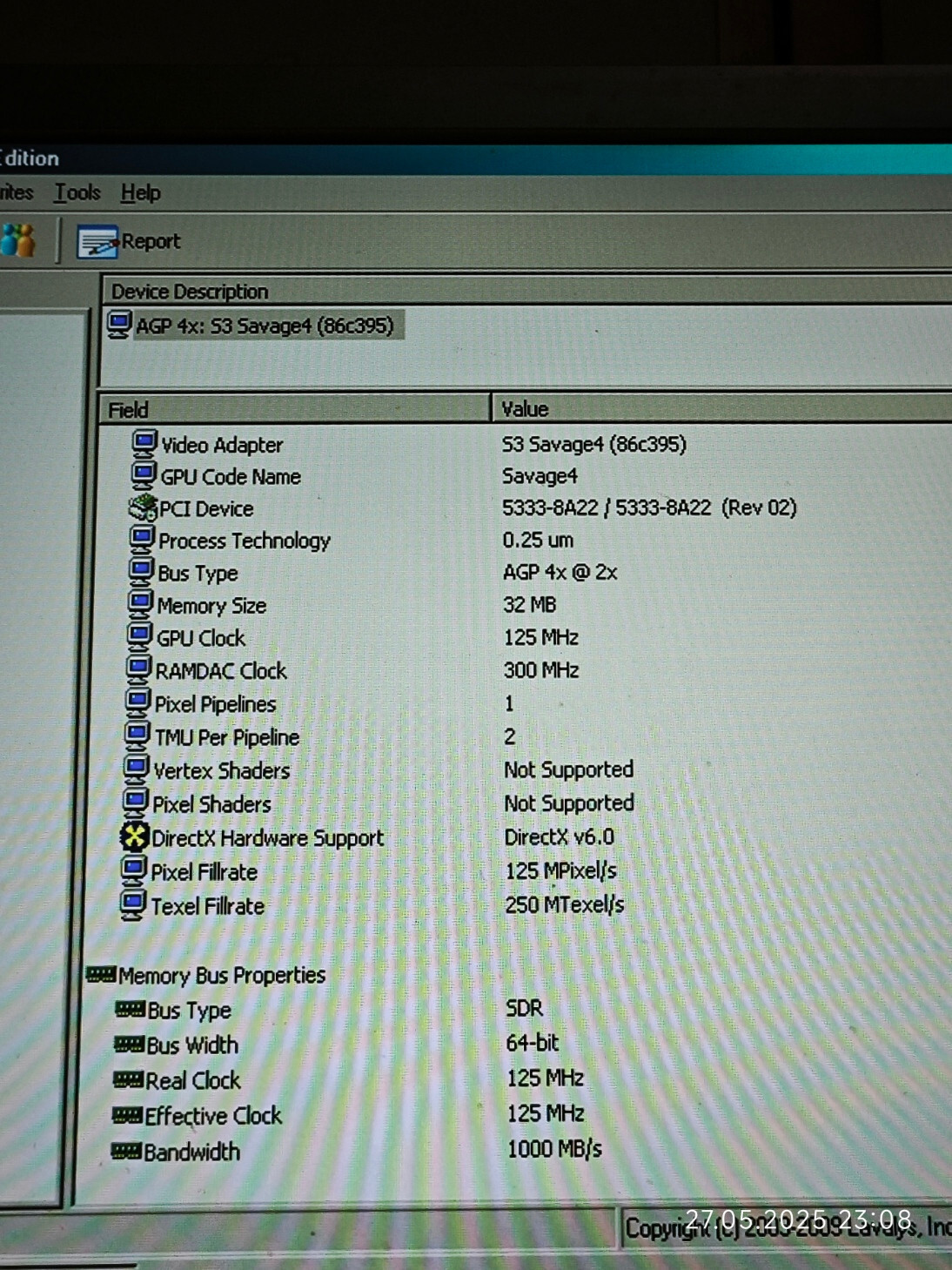Select the Real Clock value 125 MHz
952x1270 pixels.
pos(546,1078)
